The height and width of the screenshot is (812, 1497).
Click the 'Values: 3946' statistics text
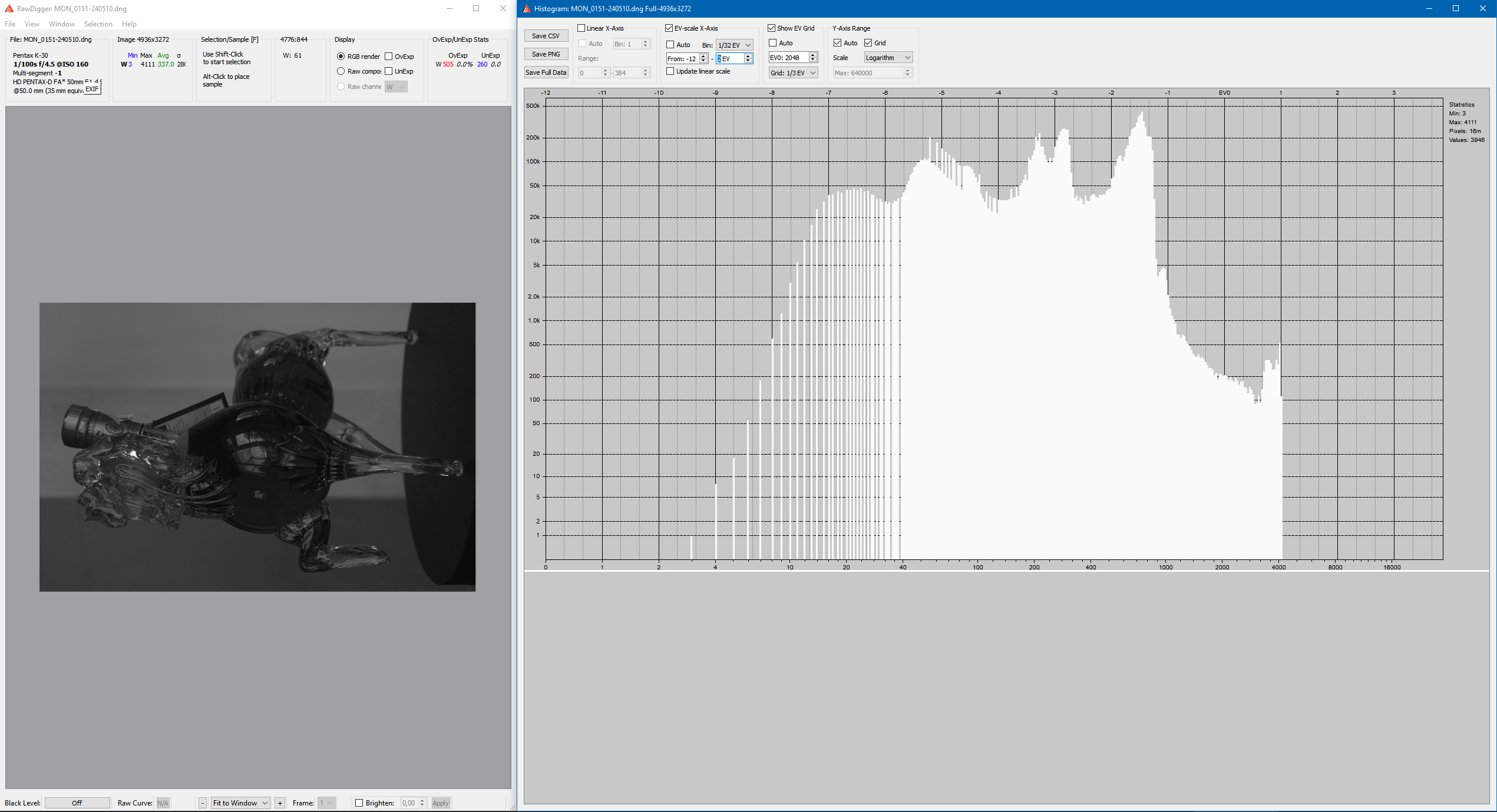(x=1467, y=140)
